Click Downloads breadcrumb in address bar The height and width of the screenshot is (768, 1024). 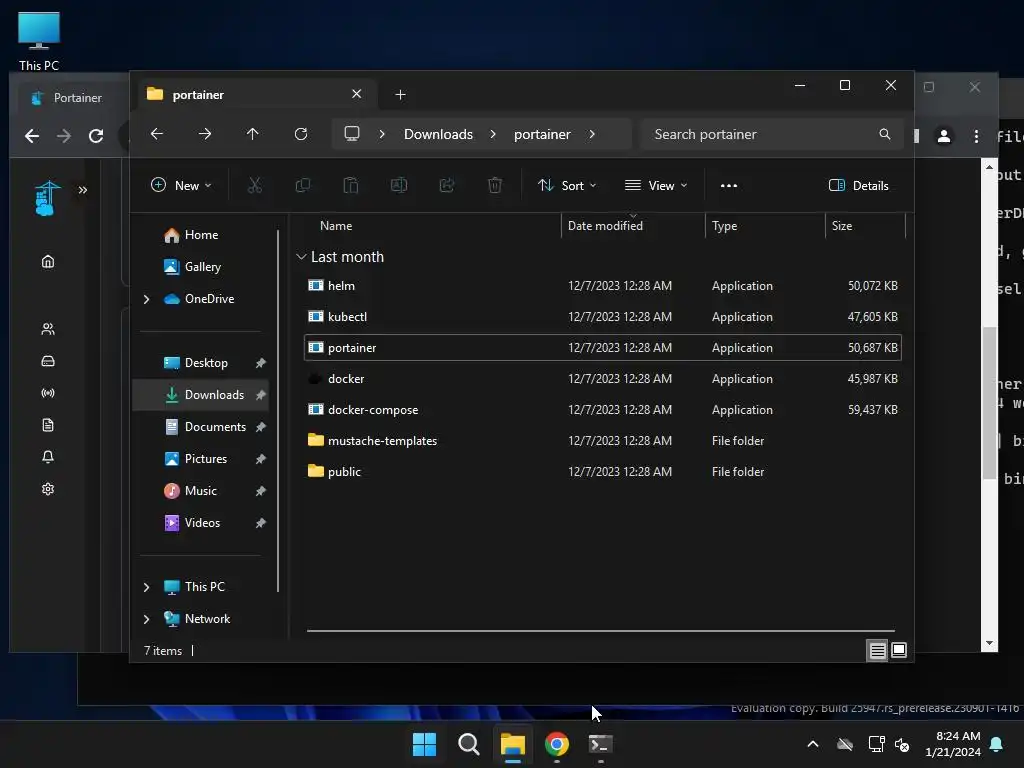coord(438,134)
